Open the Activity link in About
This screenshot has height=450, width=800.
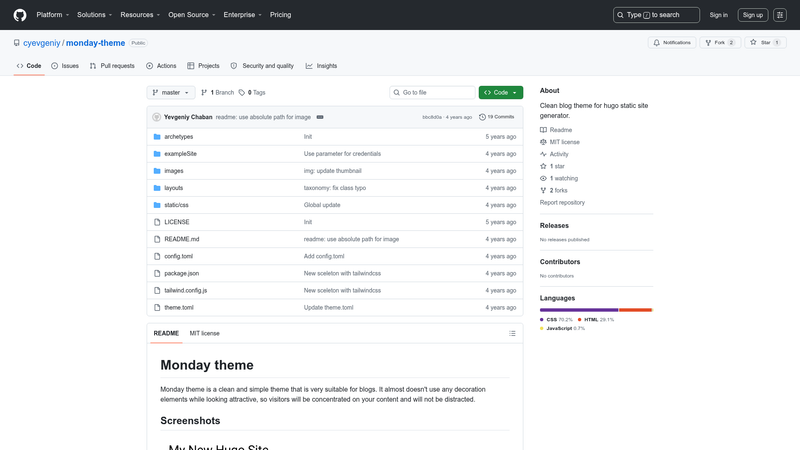(554, 154)
